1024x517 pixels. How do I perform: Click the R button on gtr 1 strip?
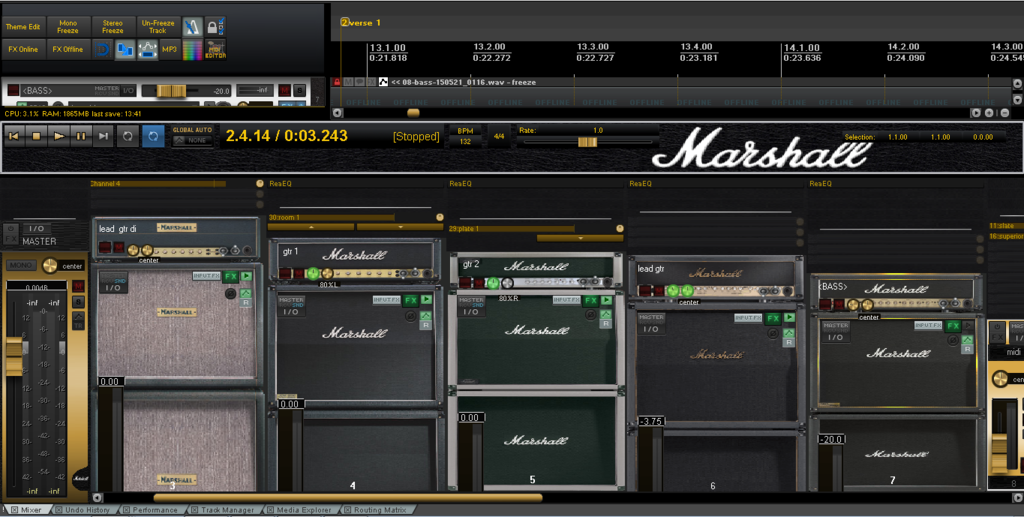click(426, 324)
